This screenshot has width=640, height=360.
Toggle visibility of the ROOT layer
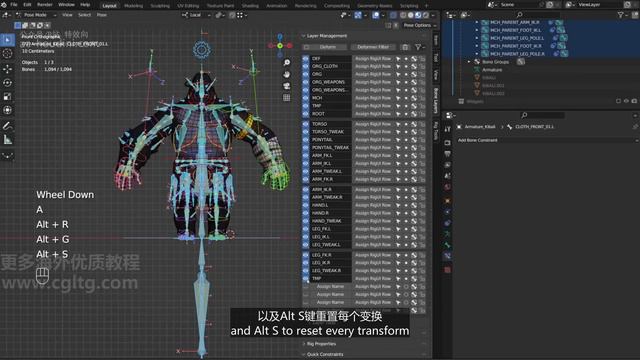point(306,114)
